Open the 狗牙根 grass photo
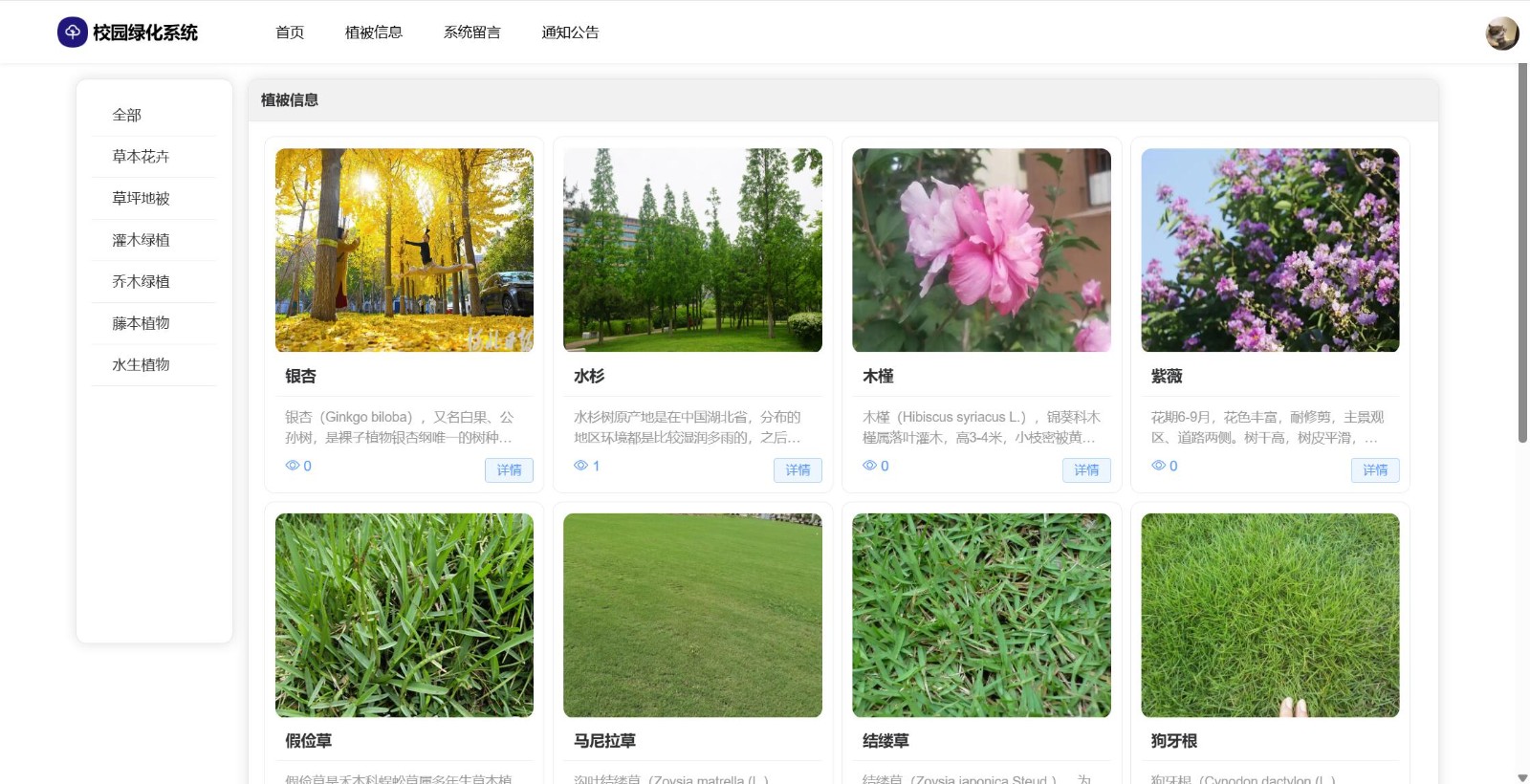 1271,615
